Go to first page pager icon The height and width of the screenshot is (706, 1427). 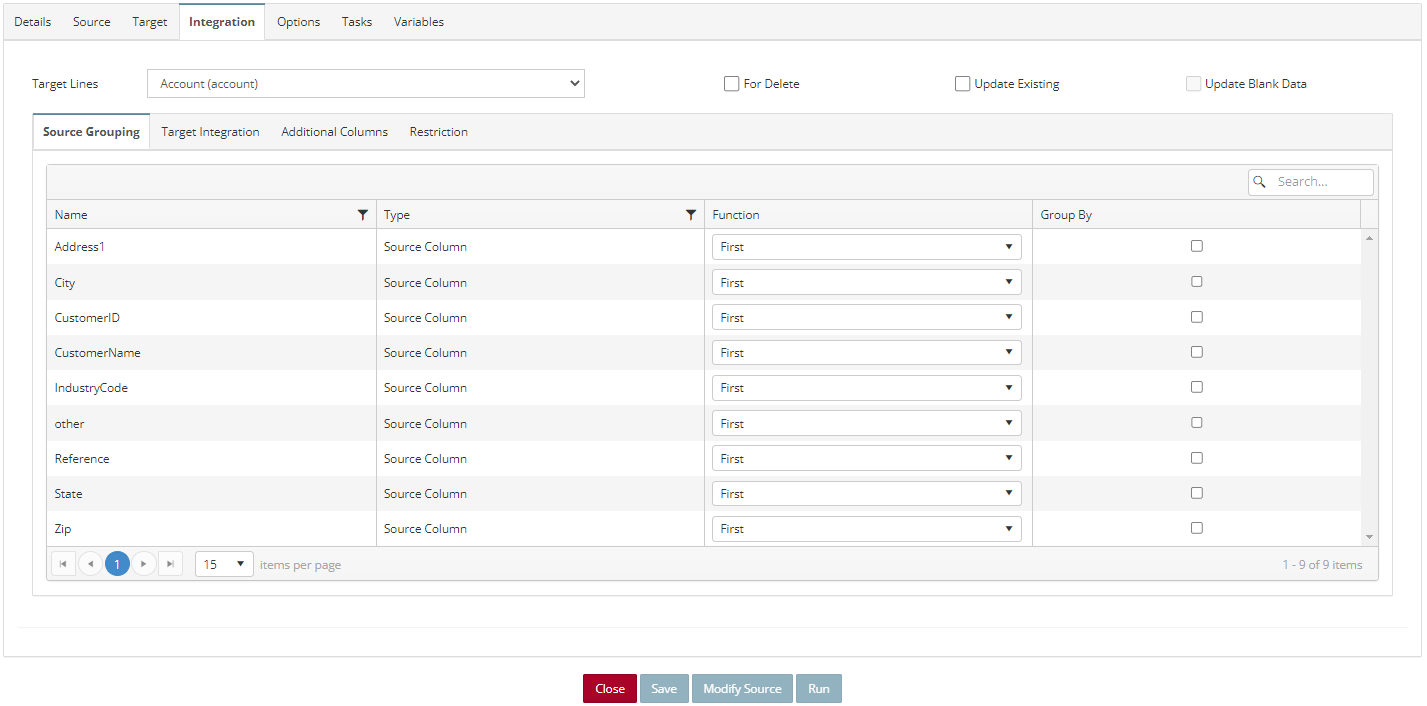point(63,564)
